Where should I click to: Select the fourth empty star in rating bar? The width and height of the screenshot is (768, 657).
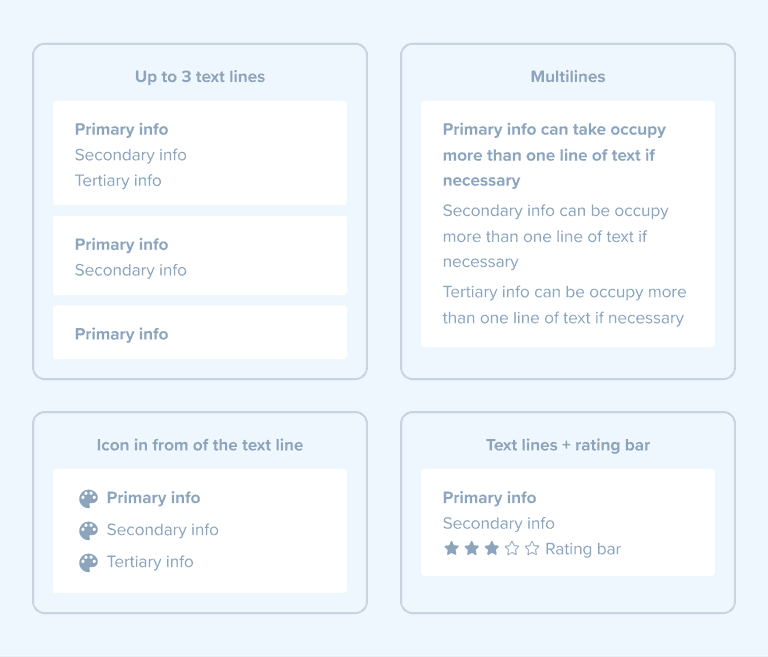click(x=512, y=548)
